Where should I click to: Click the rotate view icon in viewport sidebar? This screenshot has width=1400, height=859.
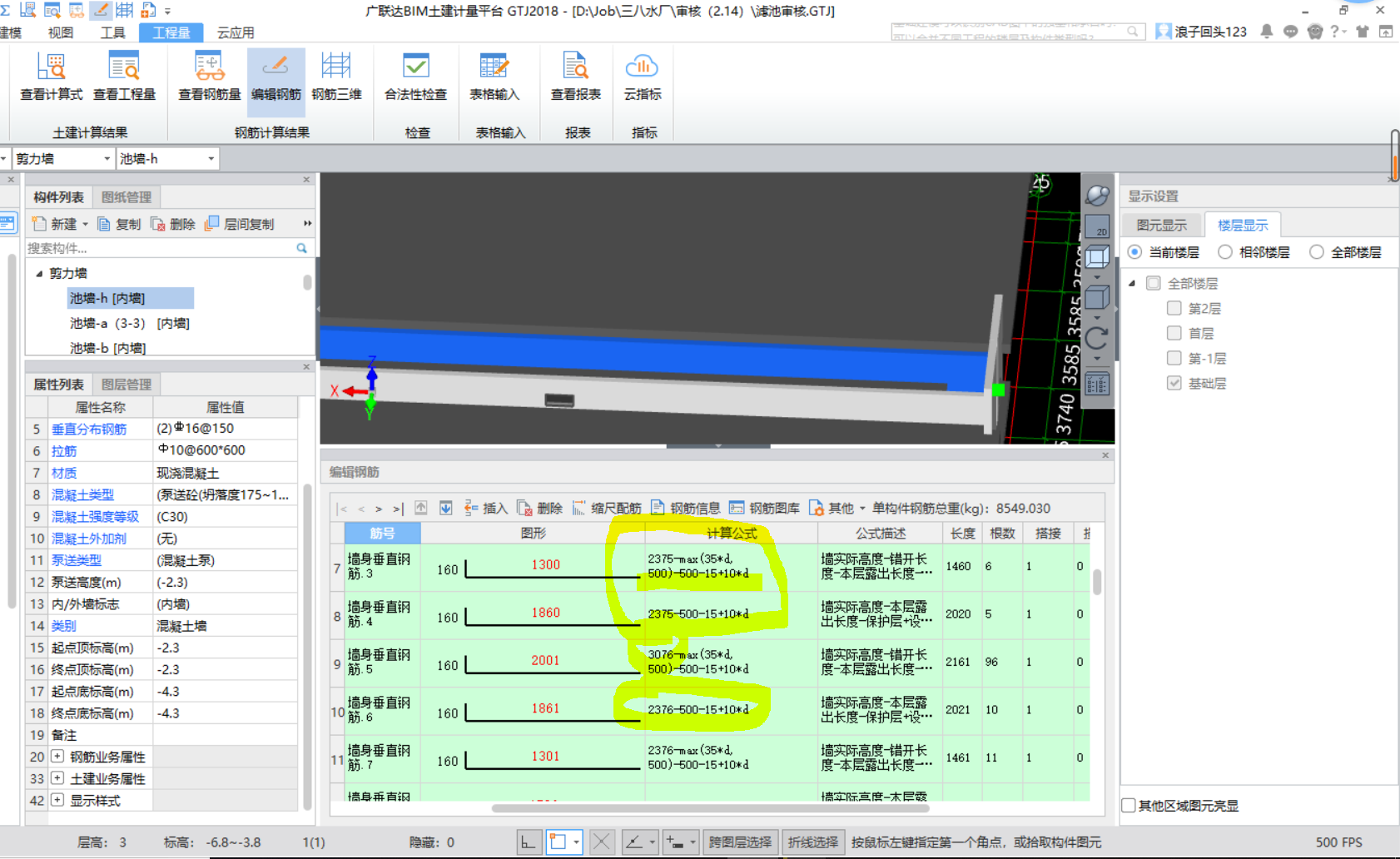point(1097,338)
